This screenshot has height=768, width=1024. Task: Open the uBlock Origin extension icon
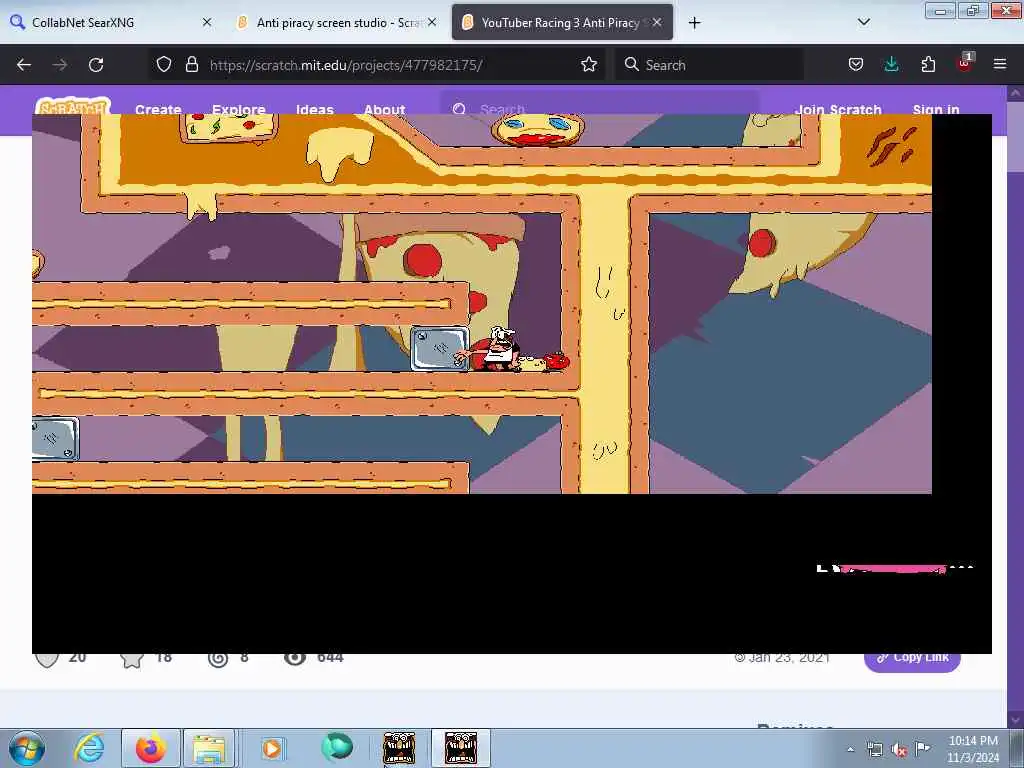coord(965,63)
